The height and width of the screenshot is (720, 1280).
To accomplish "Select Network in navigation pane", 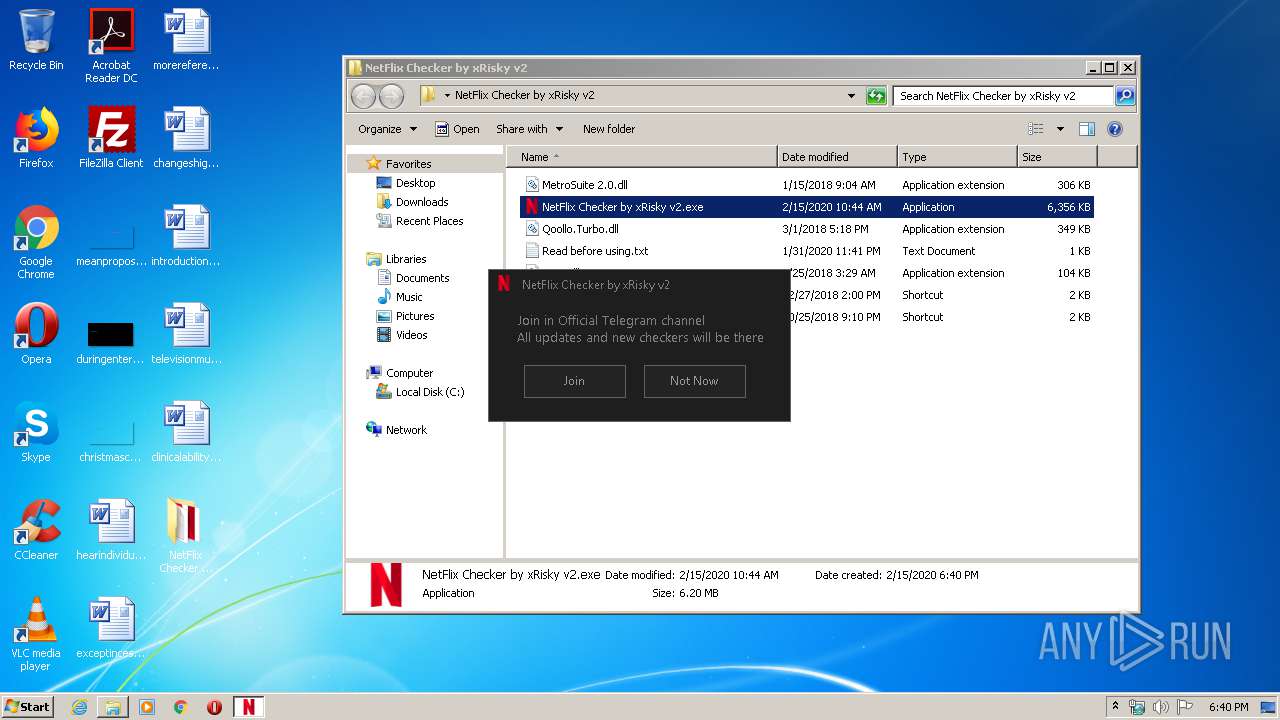I will [397, 430].
